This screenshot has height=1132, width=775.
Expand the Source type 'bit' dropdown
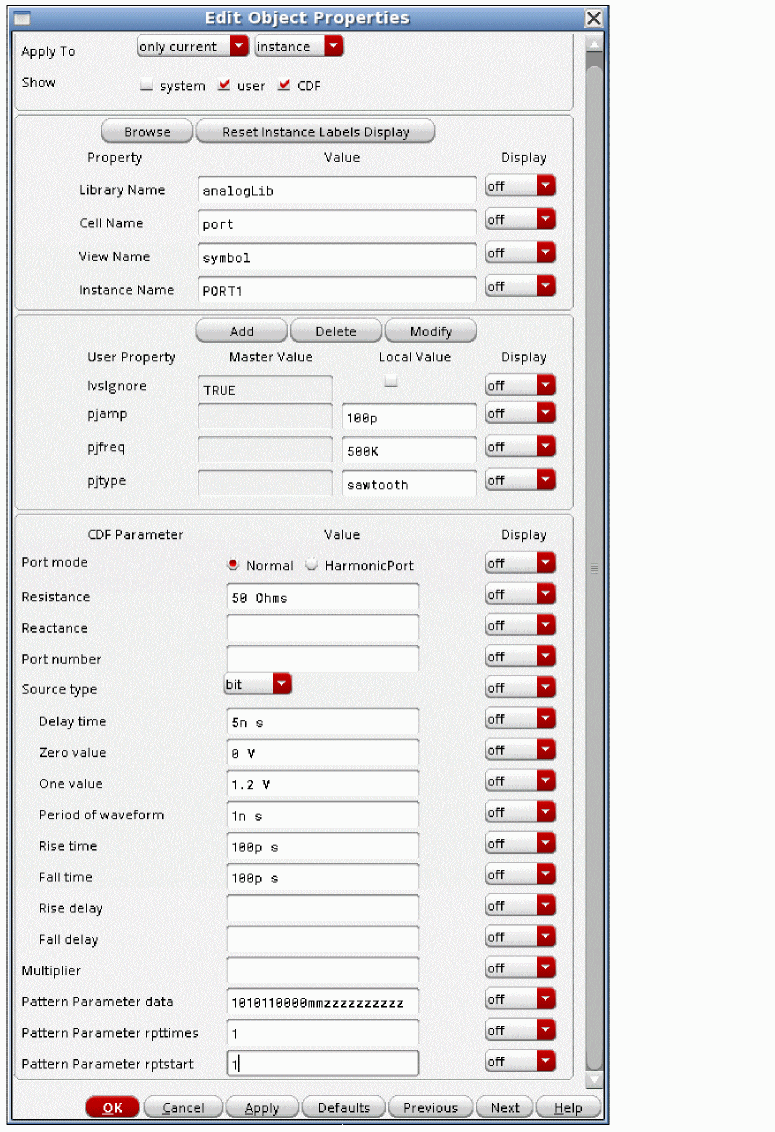pyautogui.click(x=257, y=685)
